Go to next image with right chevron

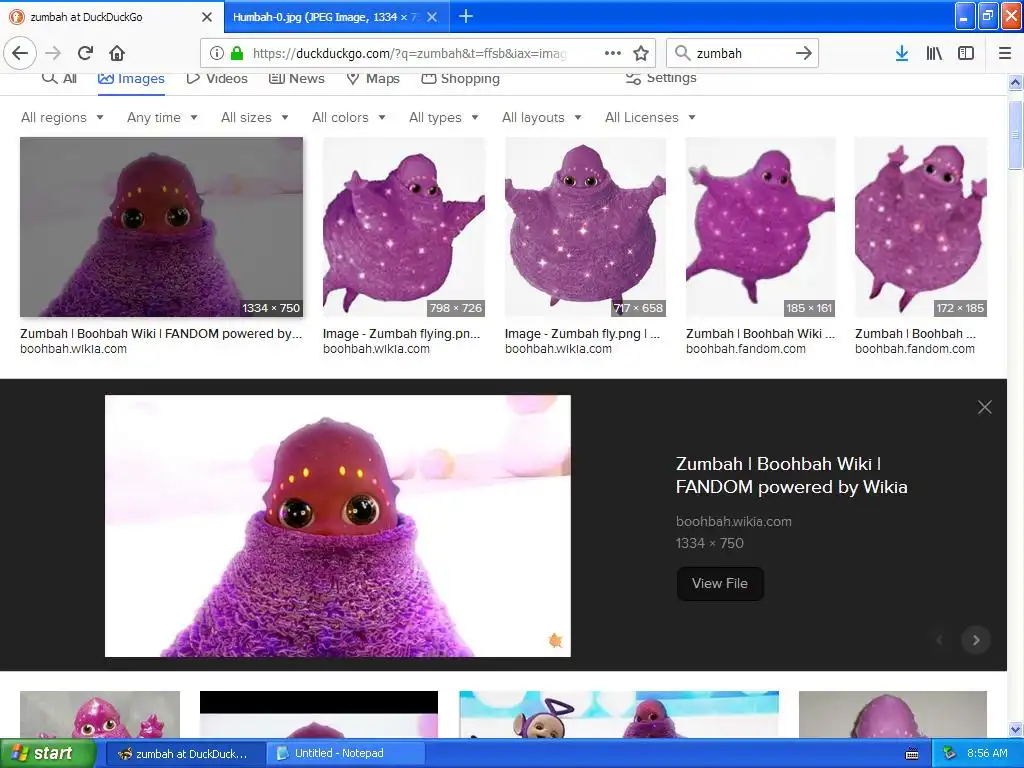tap(976, 640)
